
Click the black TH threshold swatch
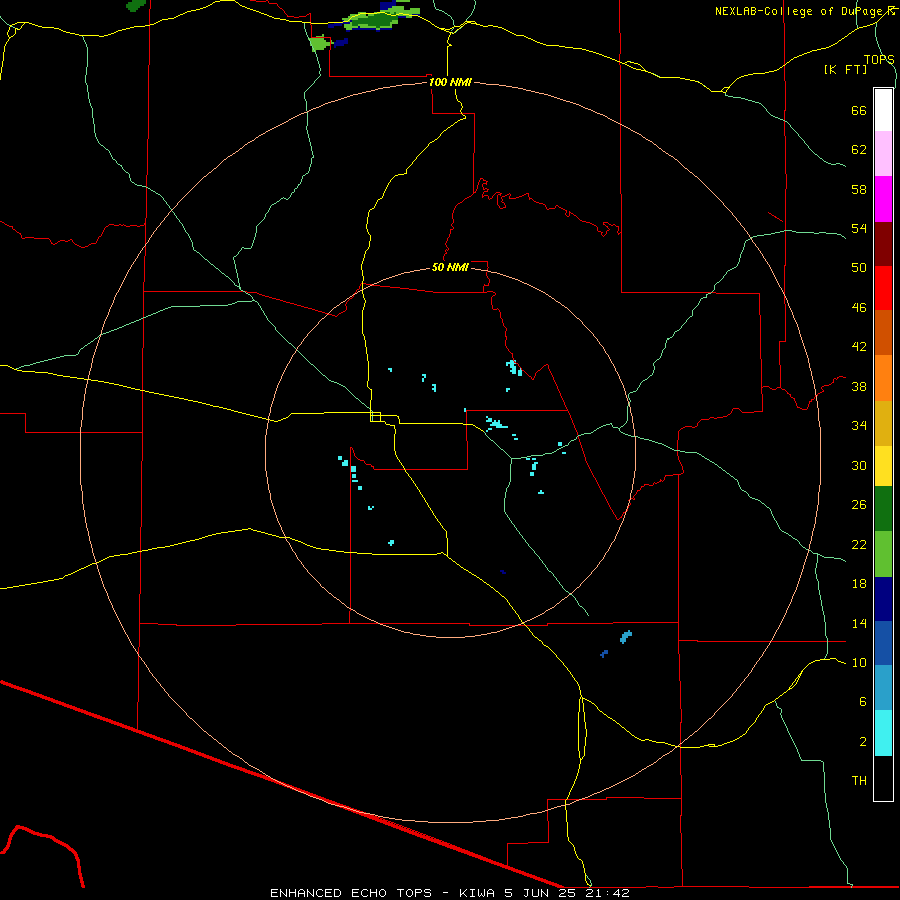(x=883, y=778)
